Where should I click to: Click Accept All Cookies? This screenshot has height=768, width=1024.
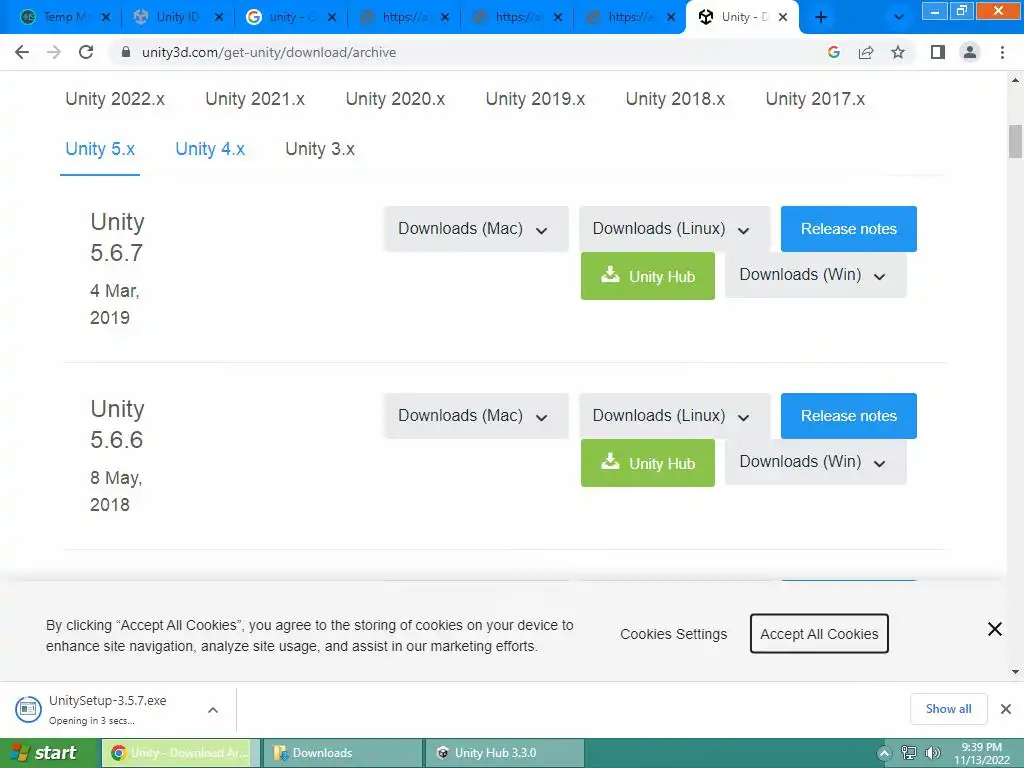[819, 633]
